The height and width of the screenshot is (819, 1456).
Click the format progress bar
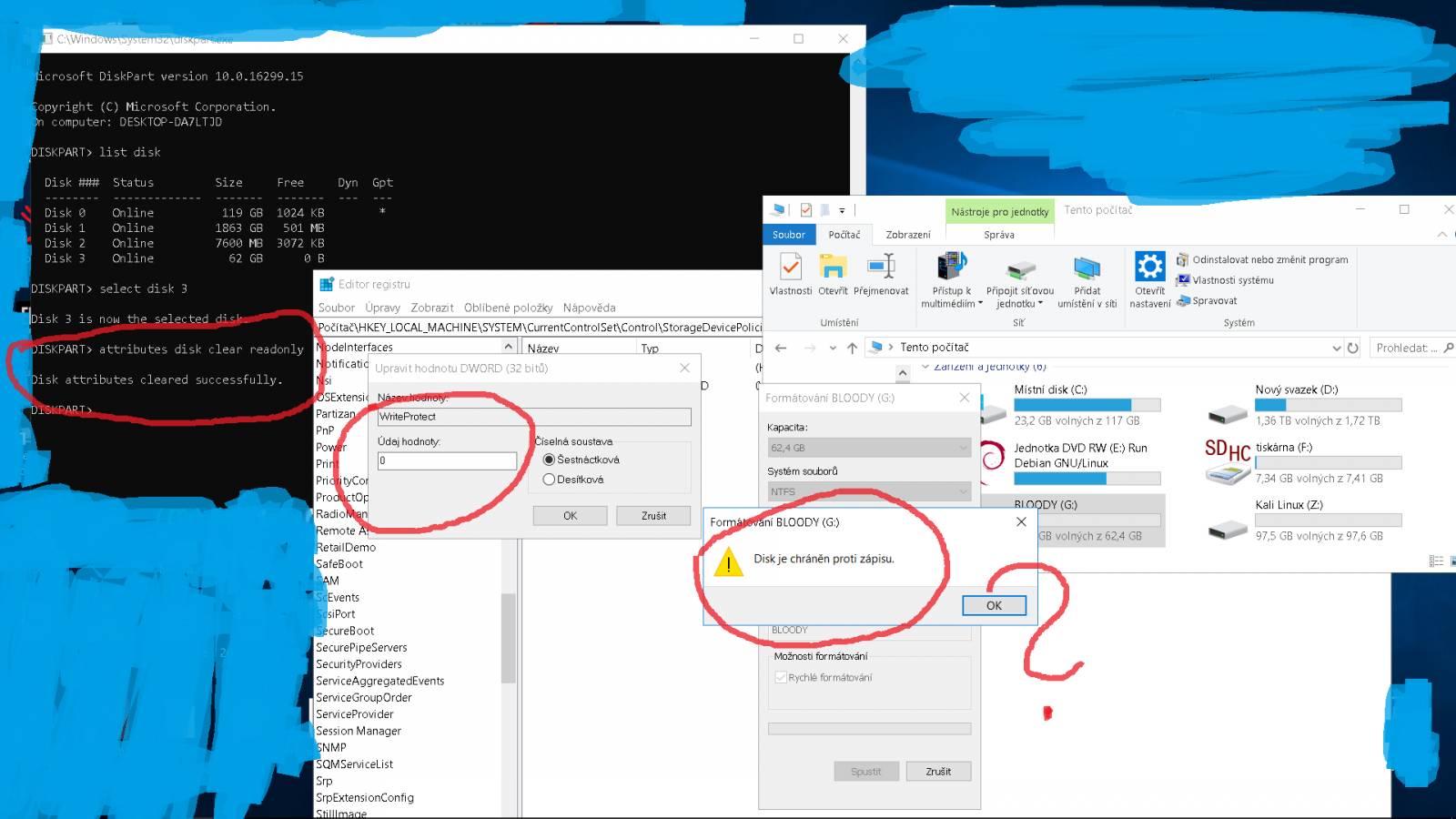pyautogui.click(x=869, y=729)
